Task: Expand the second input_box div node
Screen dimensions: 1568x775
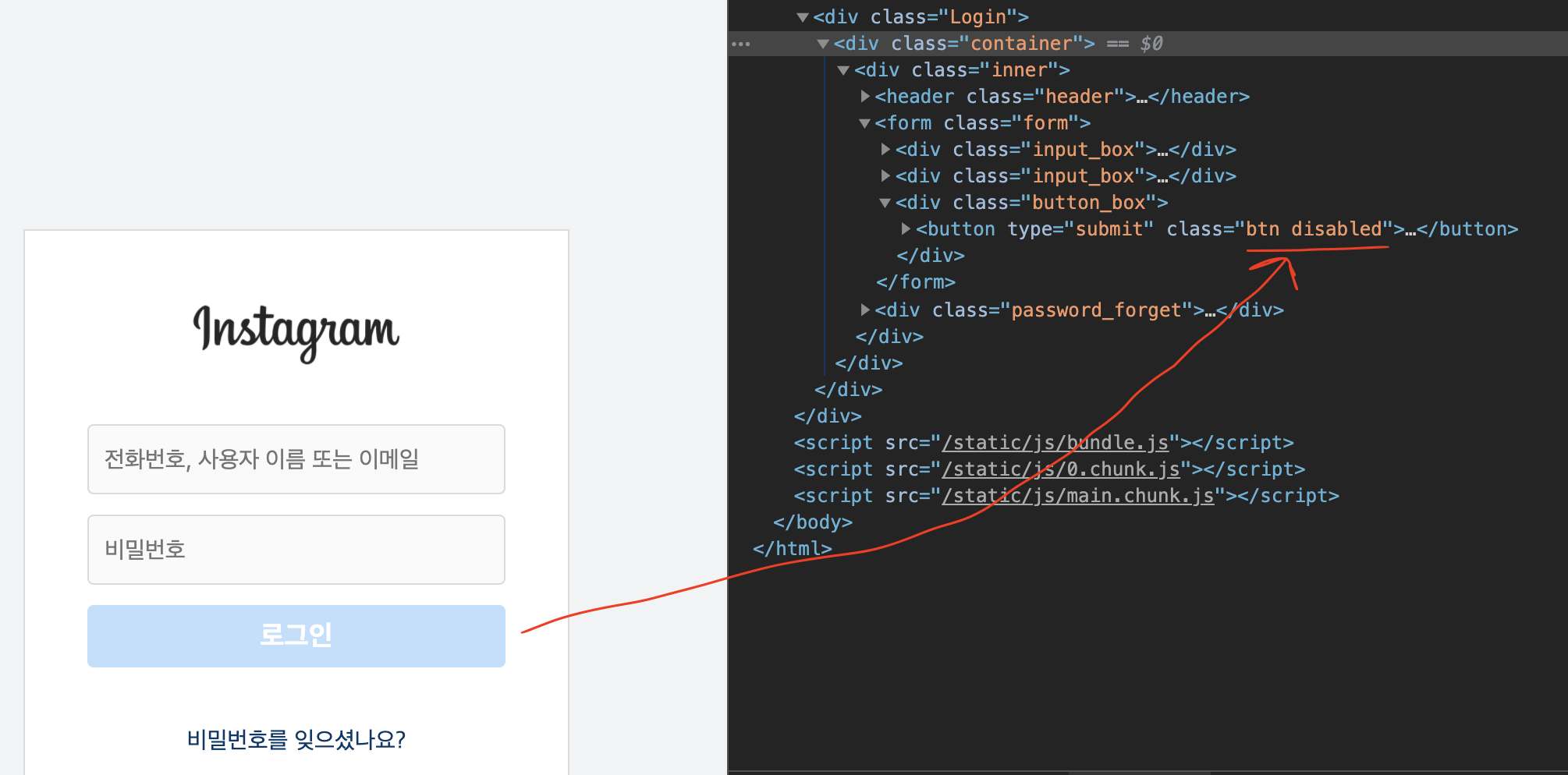Action: click(x=885, y=176)
